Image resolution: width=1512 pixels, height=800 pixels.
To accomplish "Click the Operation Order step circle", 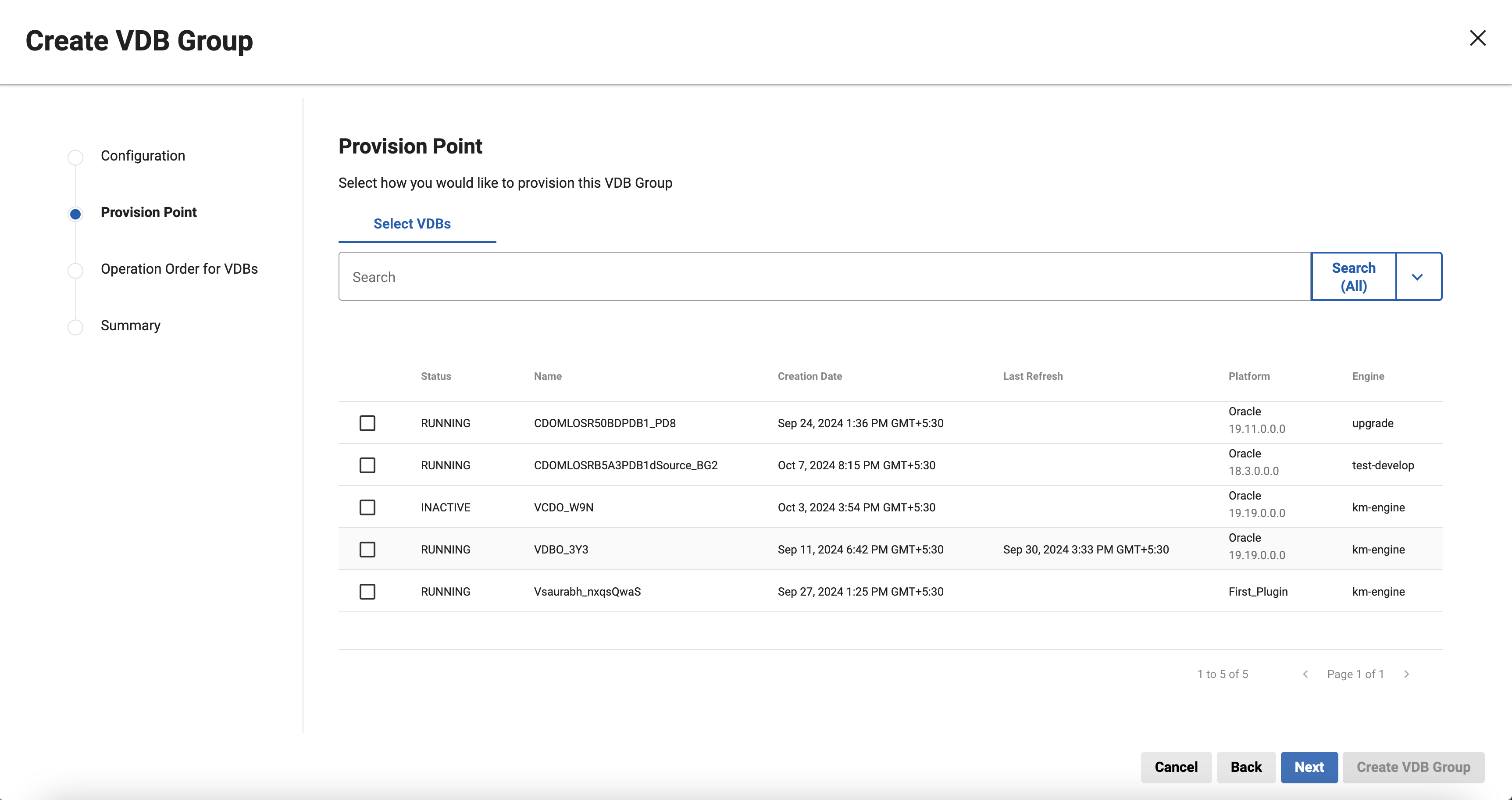I will pyautogui.click(x=75, y=271).
